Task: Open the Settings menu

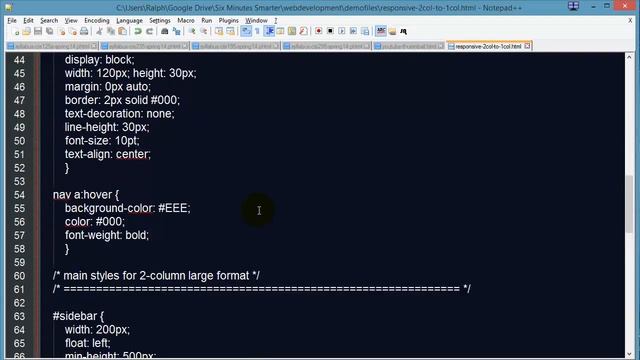Action: click(160, 20)
